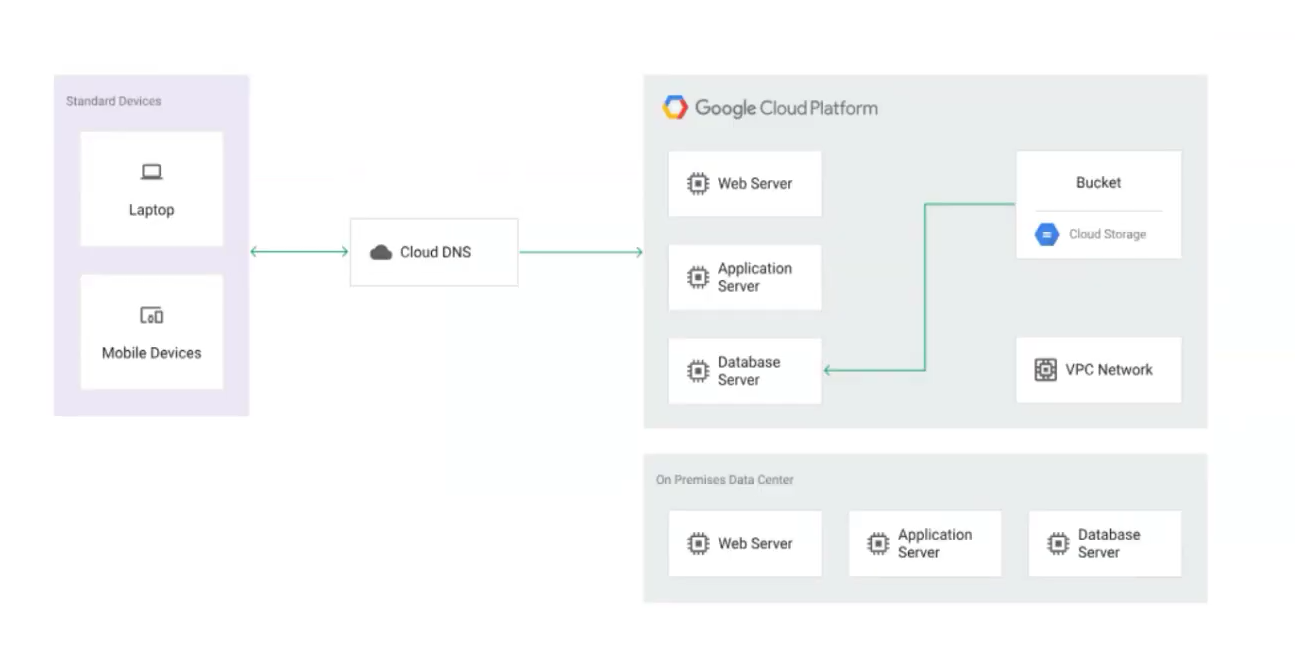The height and width of the screenshot is (671, 1295).
Task: Select the Cloud DNS box
Action: click(x=434, y=252)
